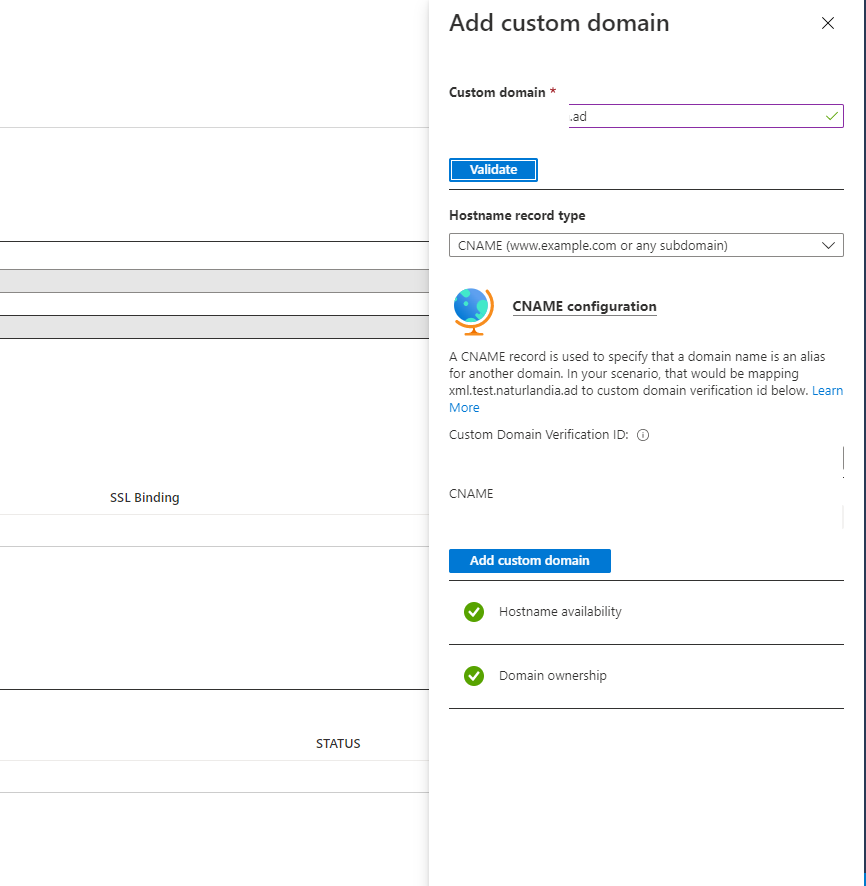This screenshot has height=886, width=866.
Task: Open the Hostname record type dropdown
Action: tap(646, 245)
